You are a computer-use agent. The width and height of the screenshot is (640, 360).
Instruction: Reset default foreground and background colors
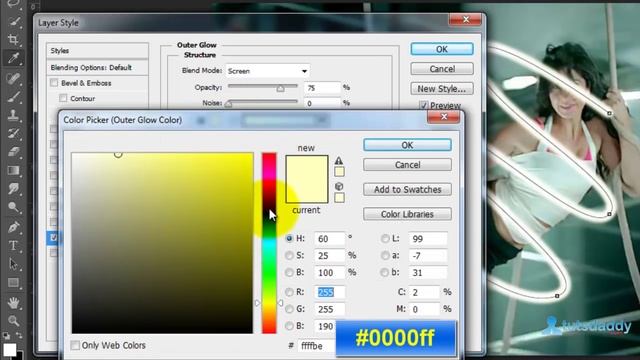point(6,336)
